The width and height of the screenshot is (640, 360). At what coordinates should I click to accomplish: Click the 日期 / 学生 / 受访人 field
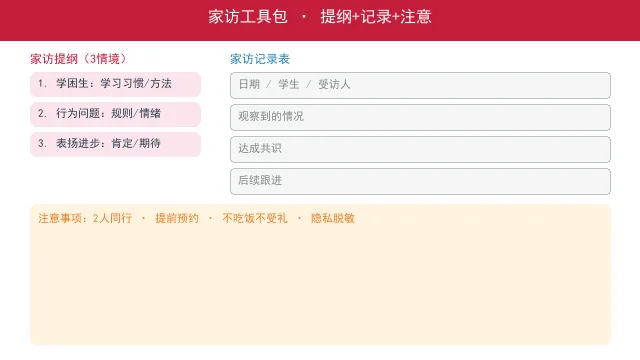tap(420, 85)
